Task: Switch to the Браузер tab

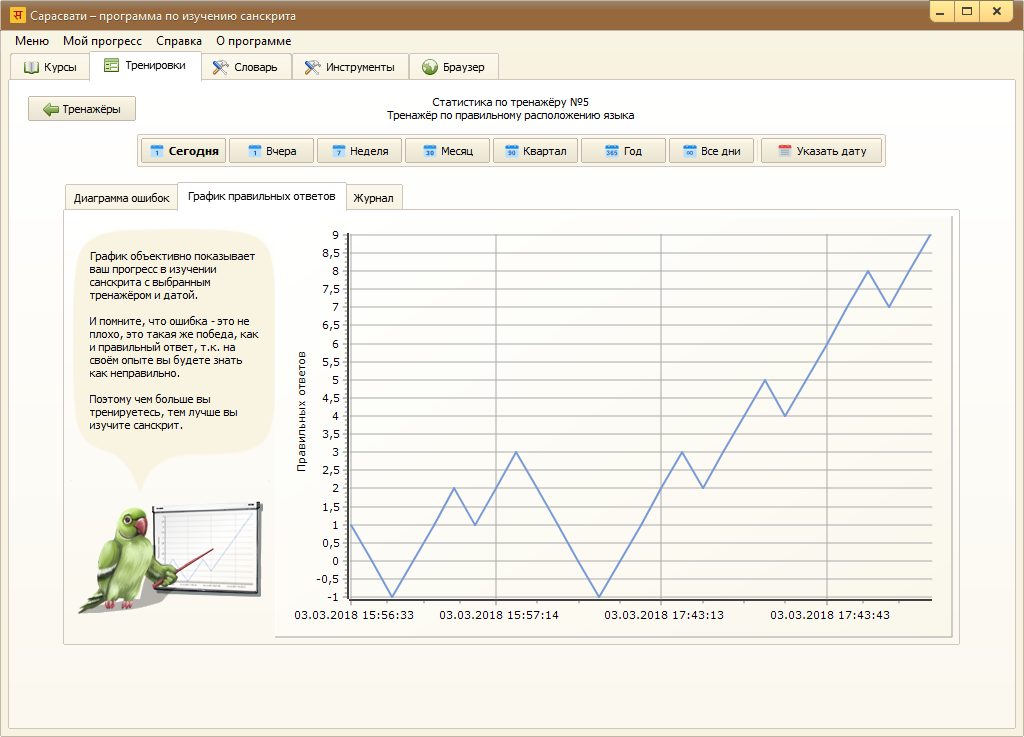Action: (453, 67)
